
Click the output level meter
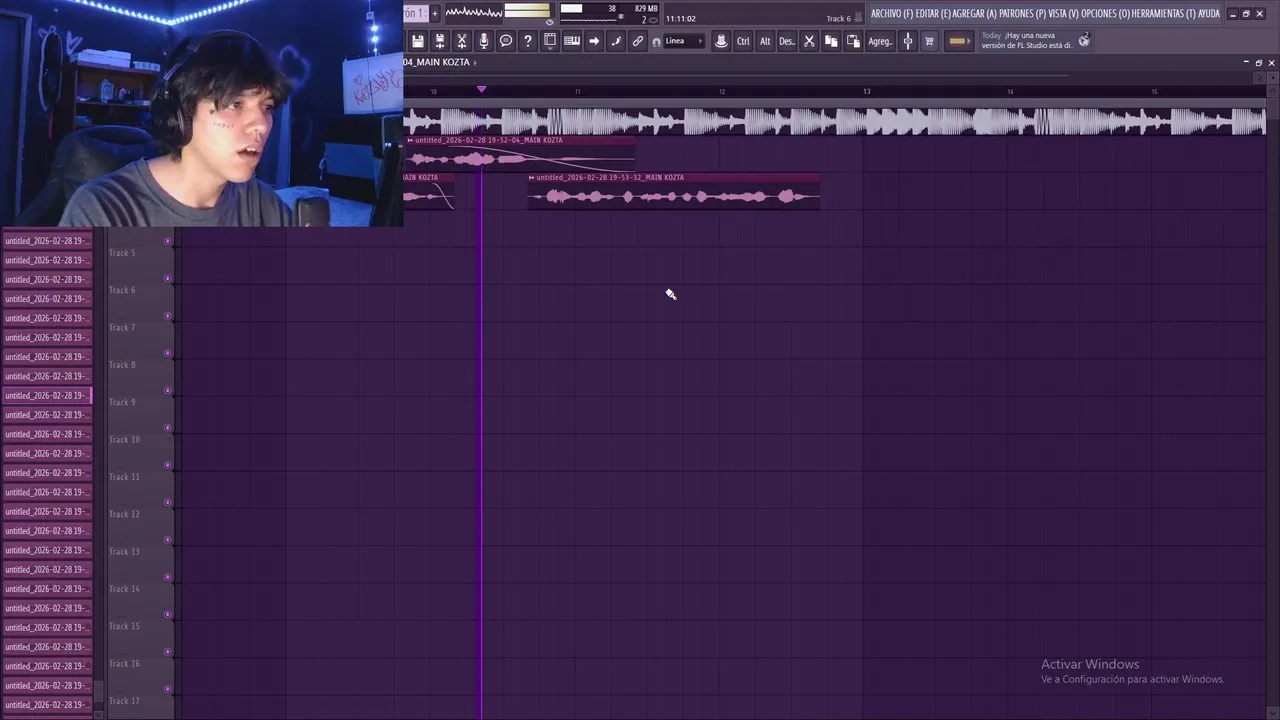(527, 12)
